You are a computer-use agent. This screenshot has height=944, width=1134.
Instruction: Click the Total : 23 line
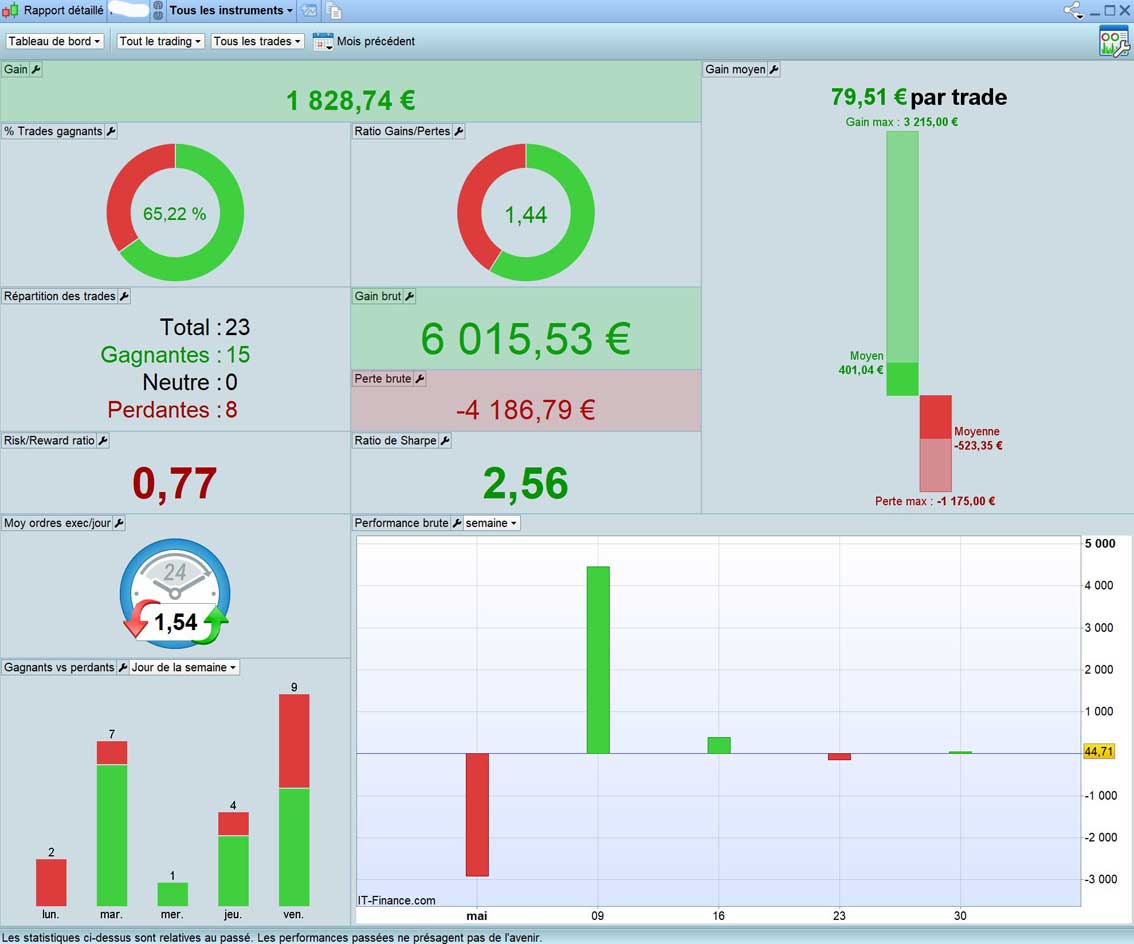[205, 327]
